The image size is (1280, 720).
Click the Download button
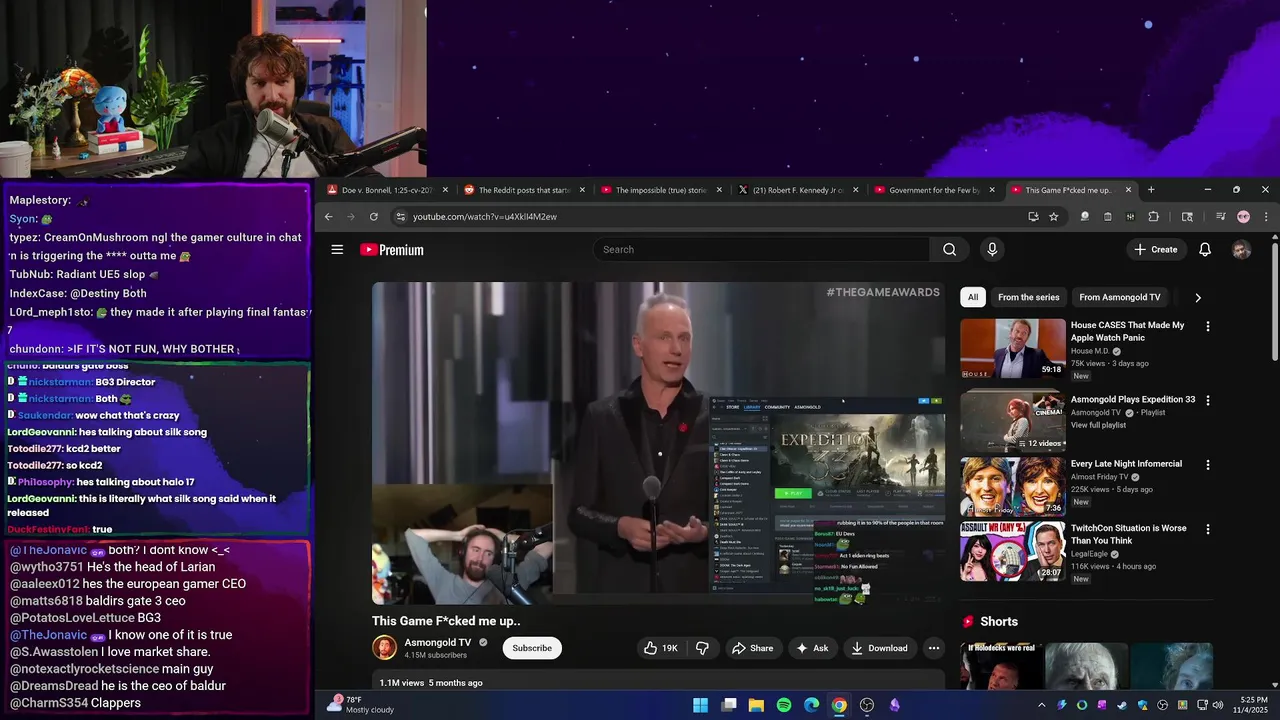tap(879, 648)
